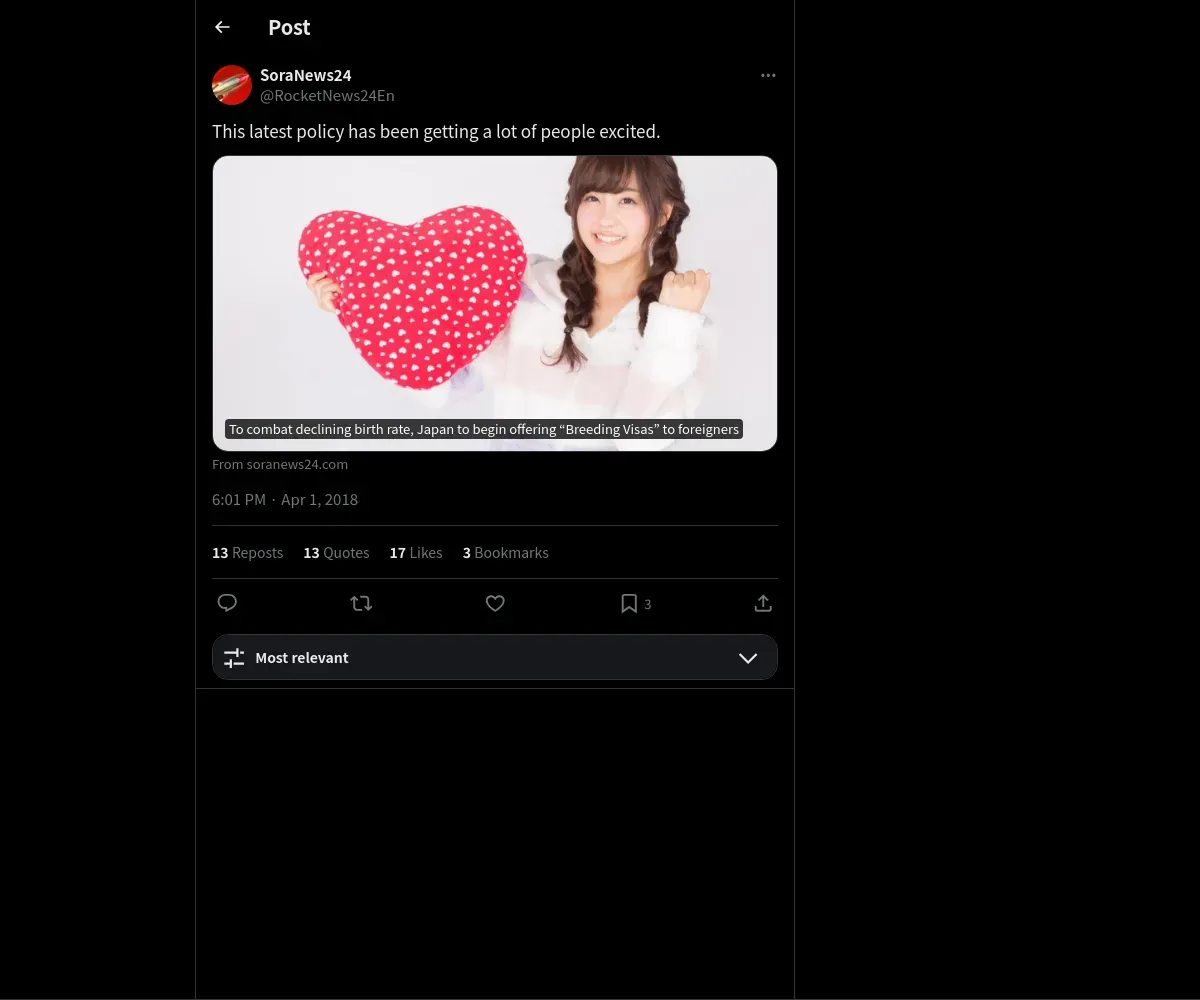
Task: Show the 3 Bookmarks count
Action: point(506,553)
